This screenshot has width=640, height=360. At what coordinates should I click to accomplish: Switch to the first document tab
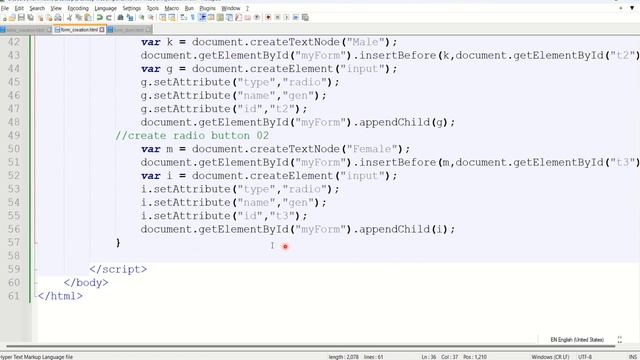[26, 30]
